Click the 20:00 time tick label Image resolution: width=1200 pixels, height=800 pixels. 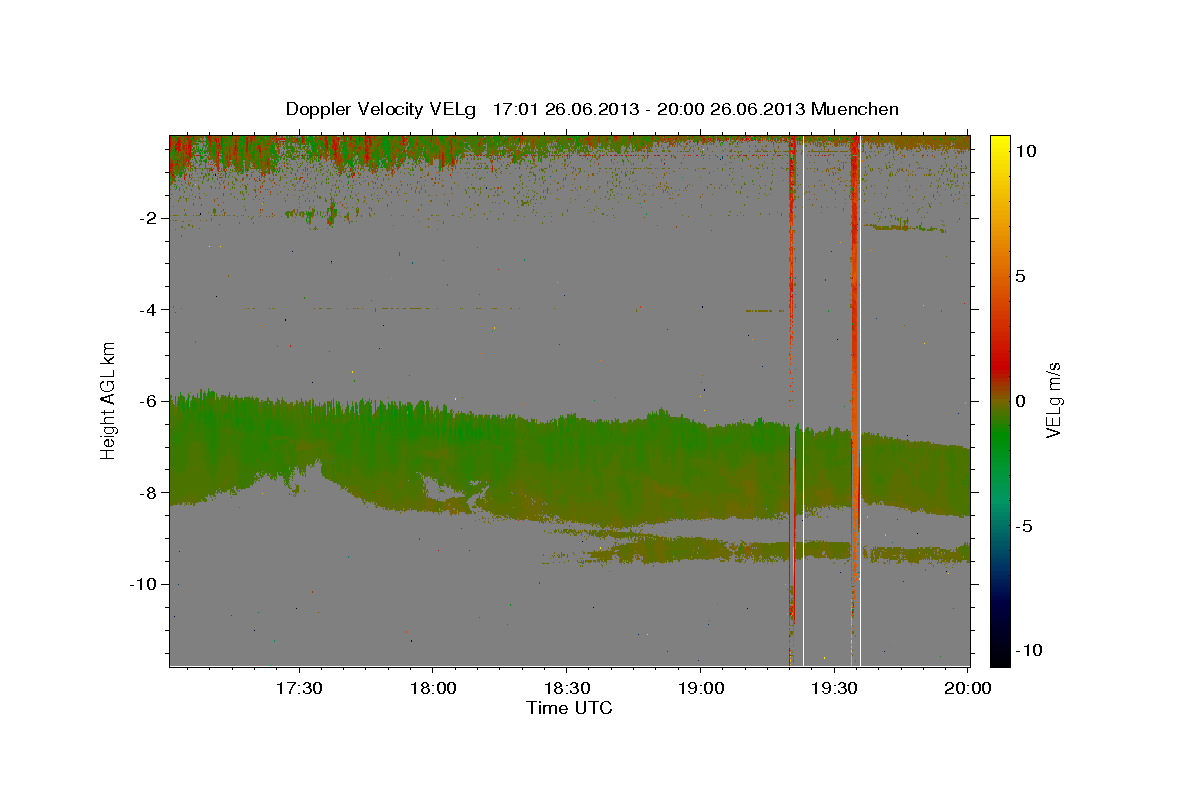968,689
